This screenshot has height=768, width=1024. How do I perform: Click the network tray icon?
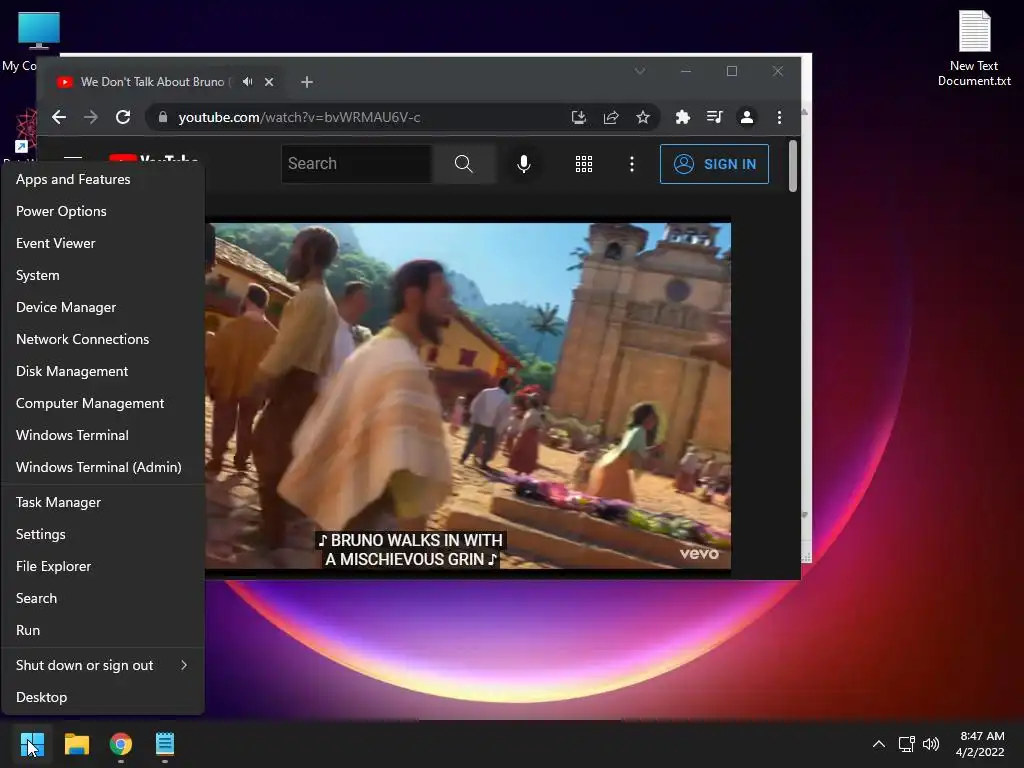[x=906, y=744]
